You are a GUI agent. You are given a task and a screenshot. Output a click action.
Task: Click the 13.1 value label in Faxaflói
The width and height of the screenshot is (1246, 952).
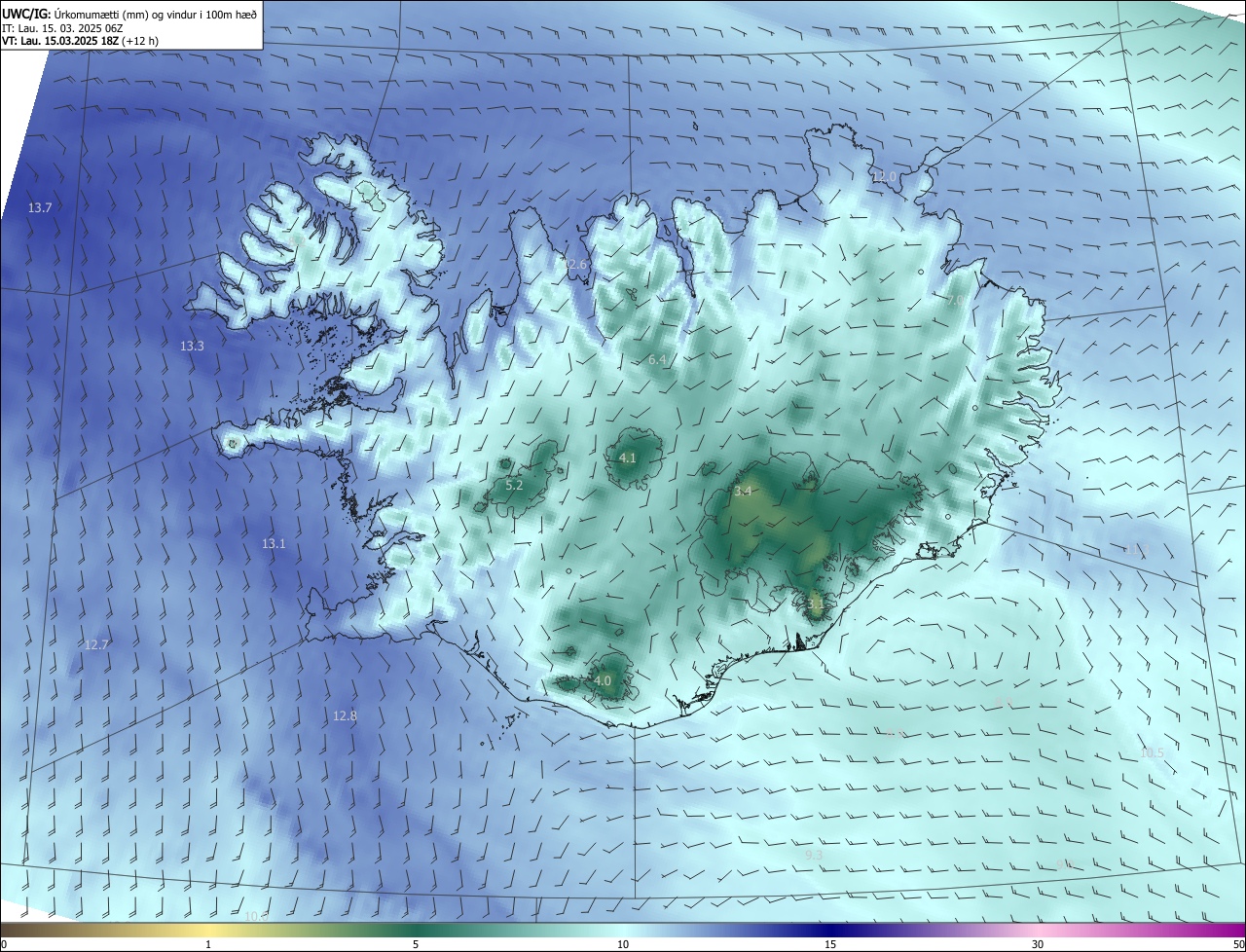274,544
